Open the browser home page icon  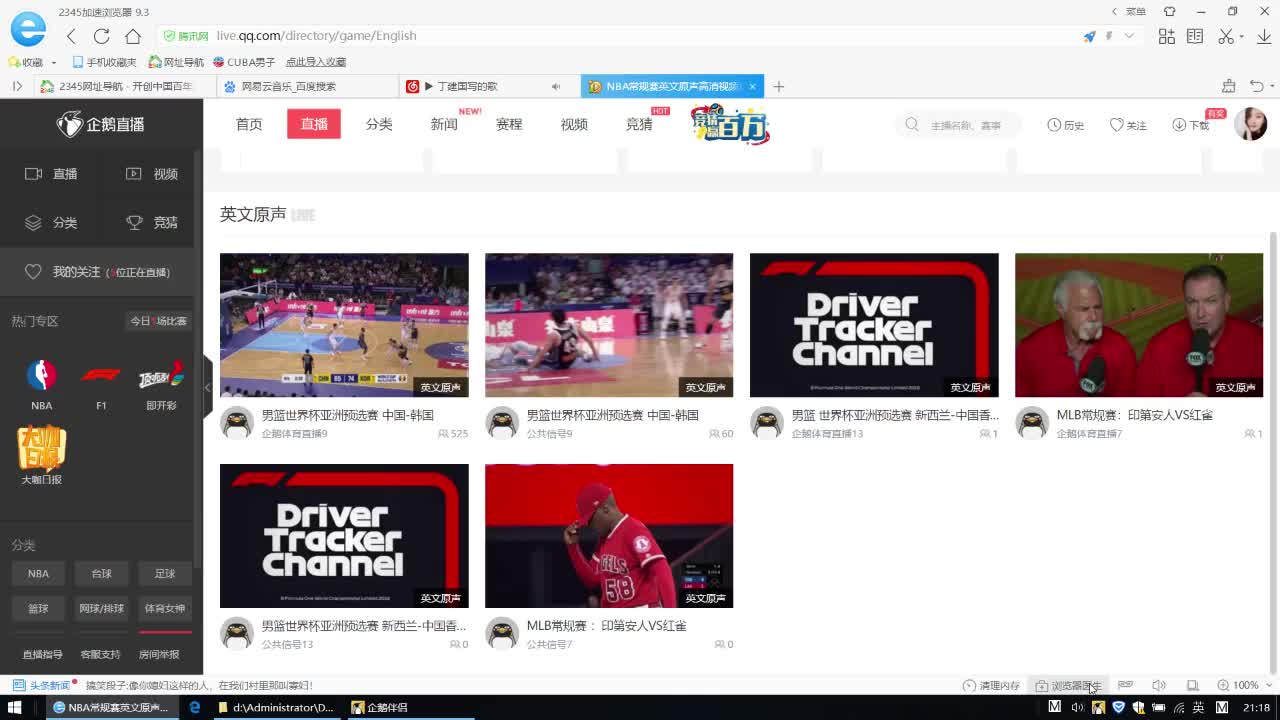(x=133, y=36)
